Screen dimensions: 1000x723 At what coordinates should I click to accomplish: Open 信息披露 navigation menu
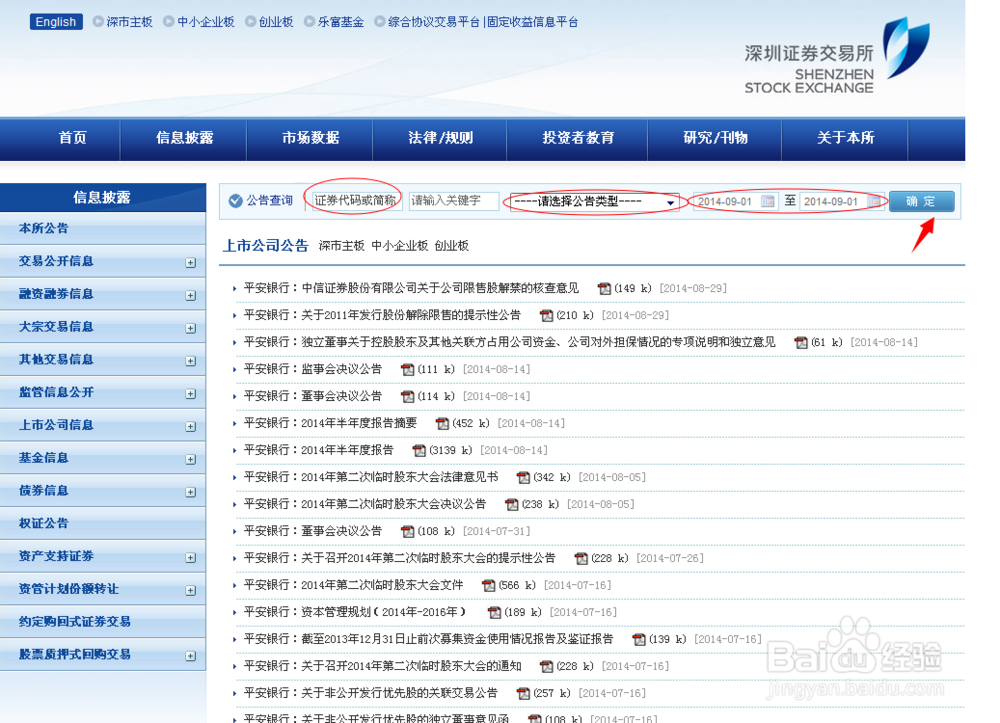184,138
